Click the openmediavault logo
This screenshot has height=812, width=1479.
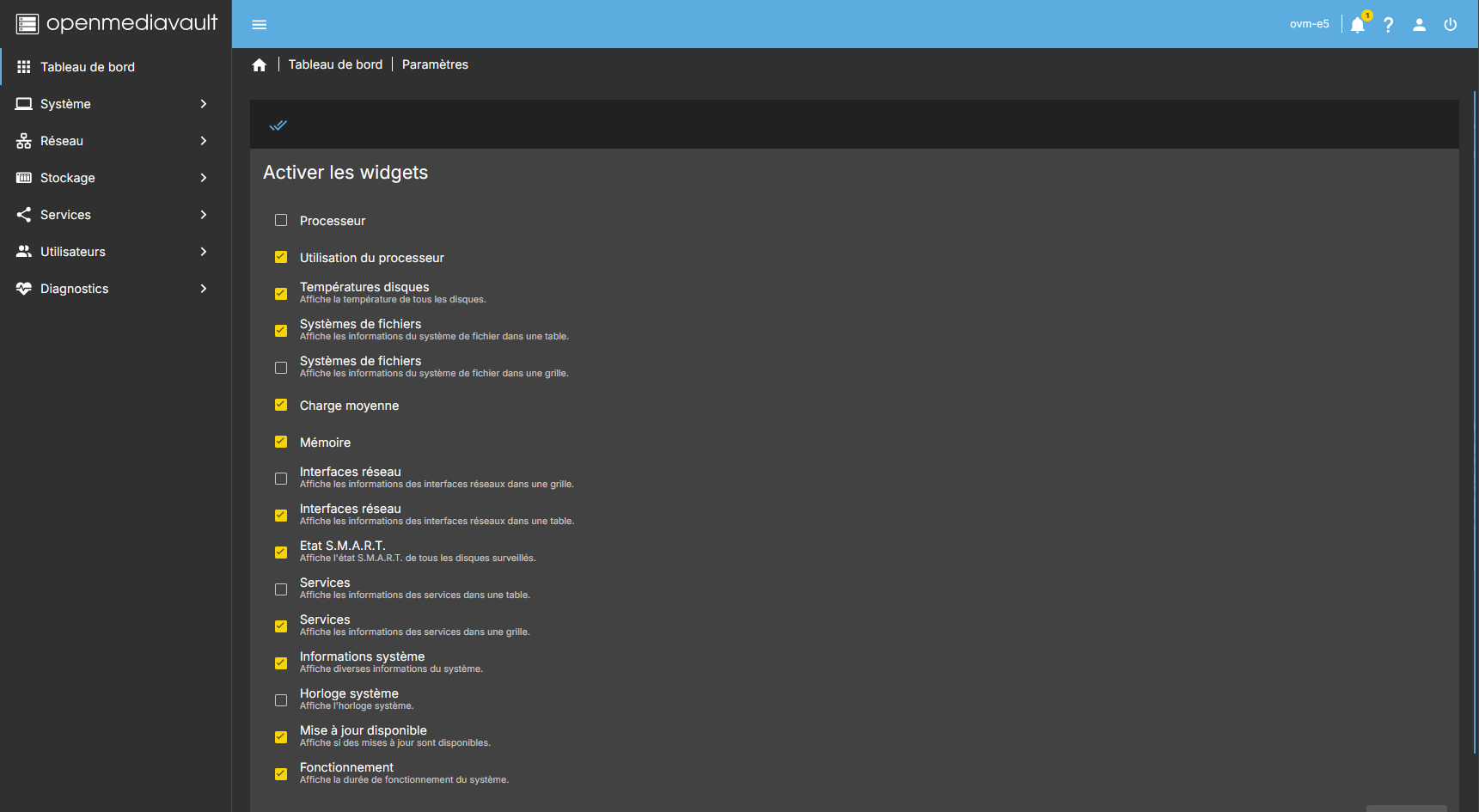[116, 23]
